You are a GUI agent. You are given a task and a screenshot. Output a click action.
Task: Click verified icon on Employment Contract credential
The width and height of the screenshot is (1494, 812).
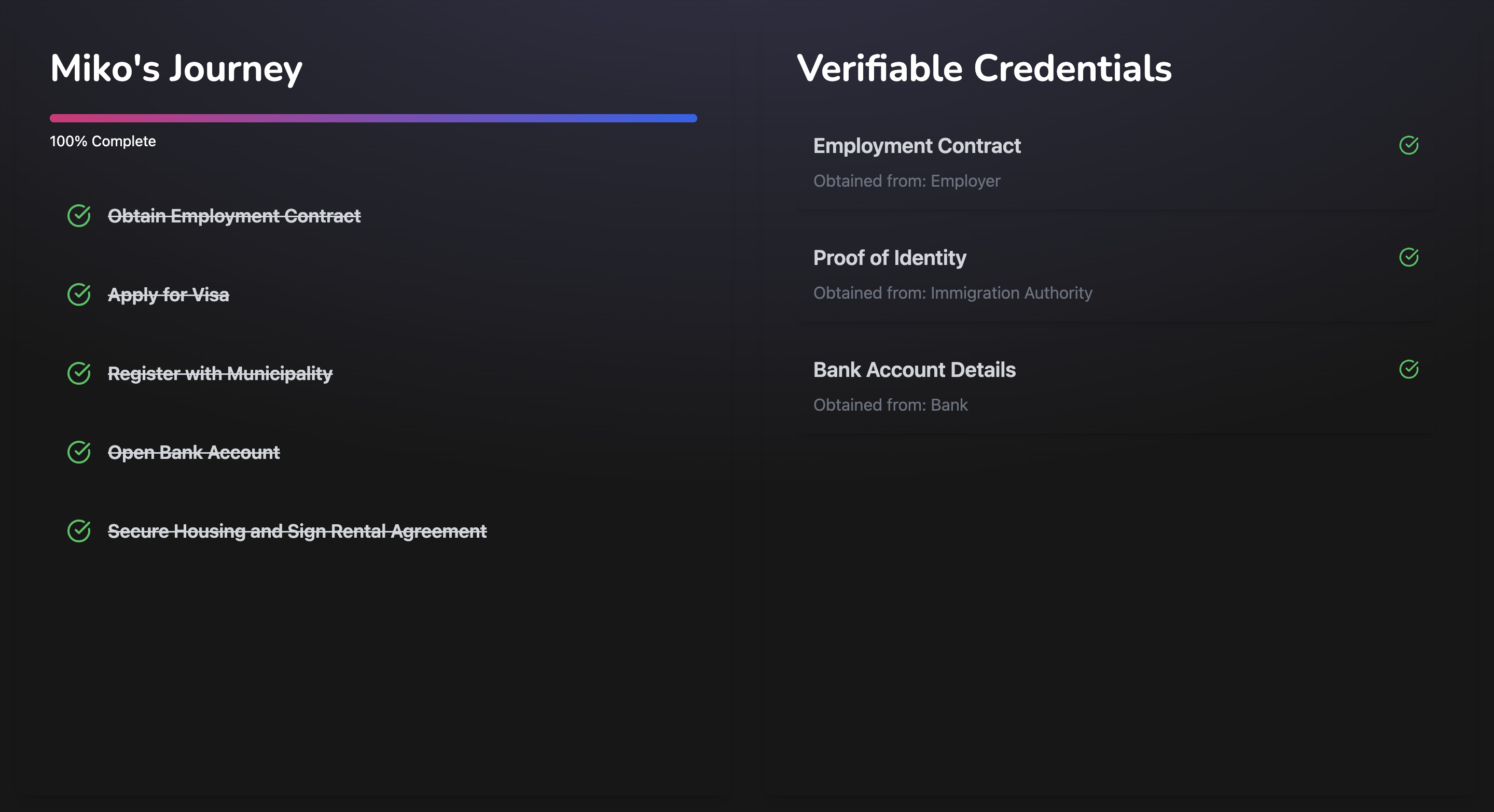click(1409, 145)
